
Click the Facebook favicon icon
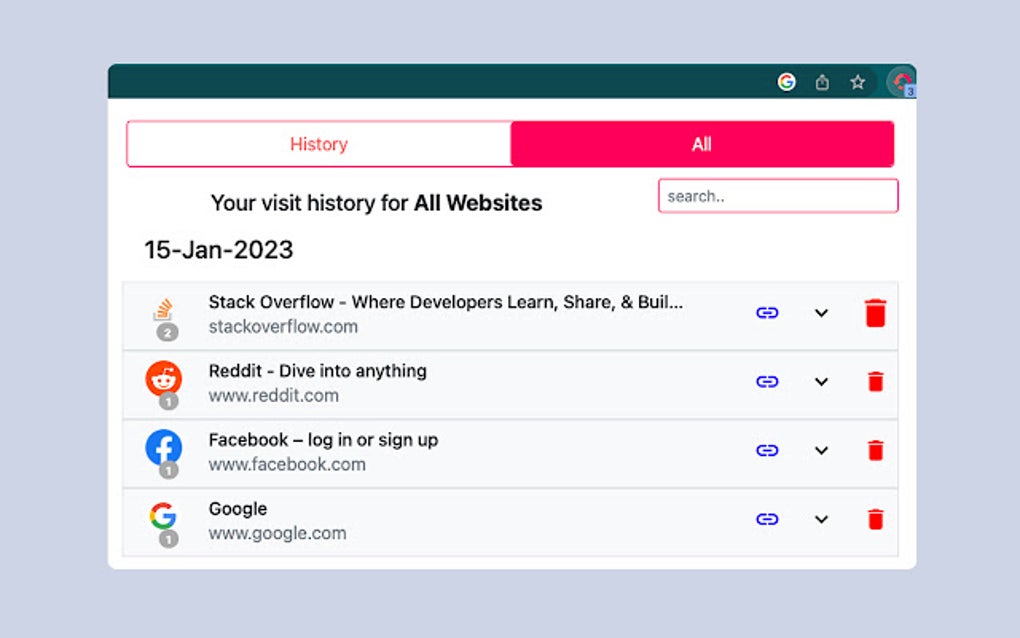(163, 447)
